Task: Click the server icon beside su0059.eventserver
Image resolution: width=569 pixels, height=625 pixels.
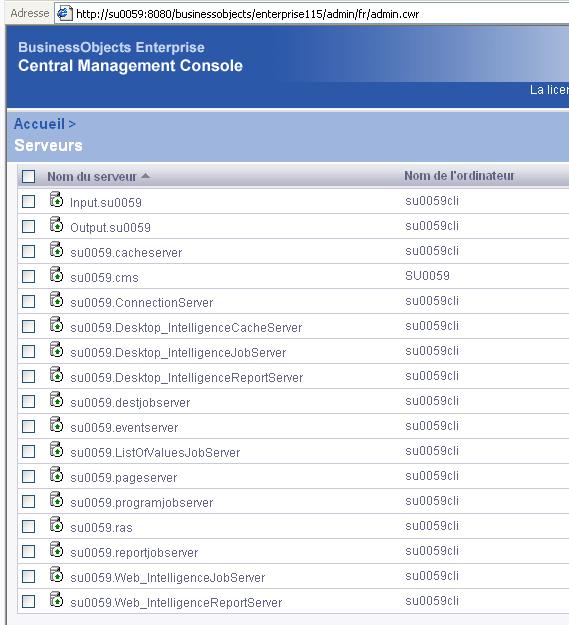Action: tap(56, 425)
